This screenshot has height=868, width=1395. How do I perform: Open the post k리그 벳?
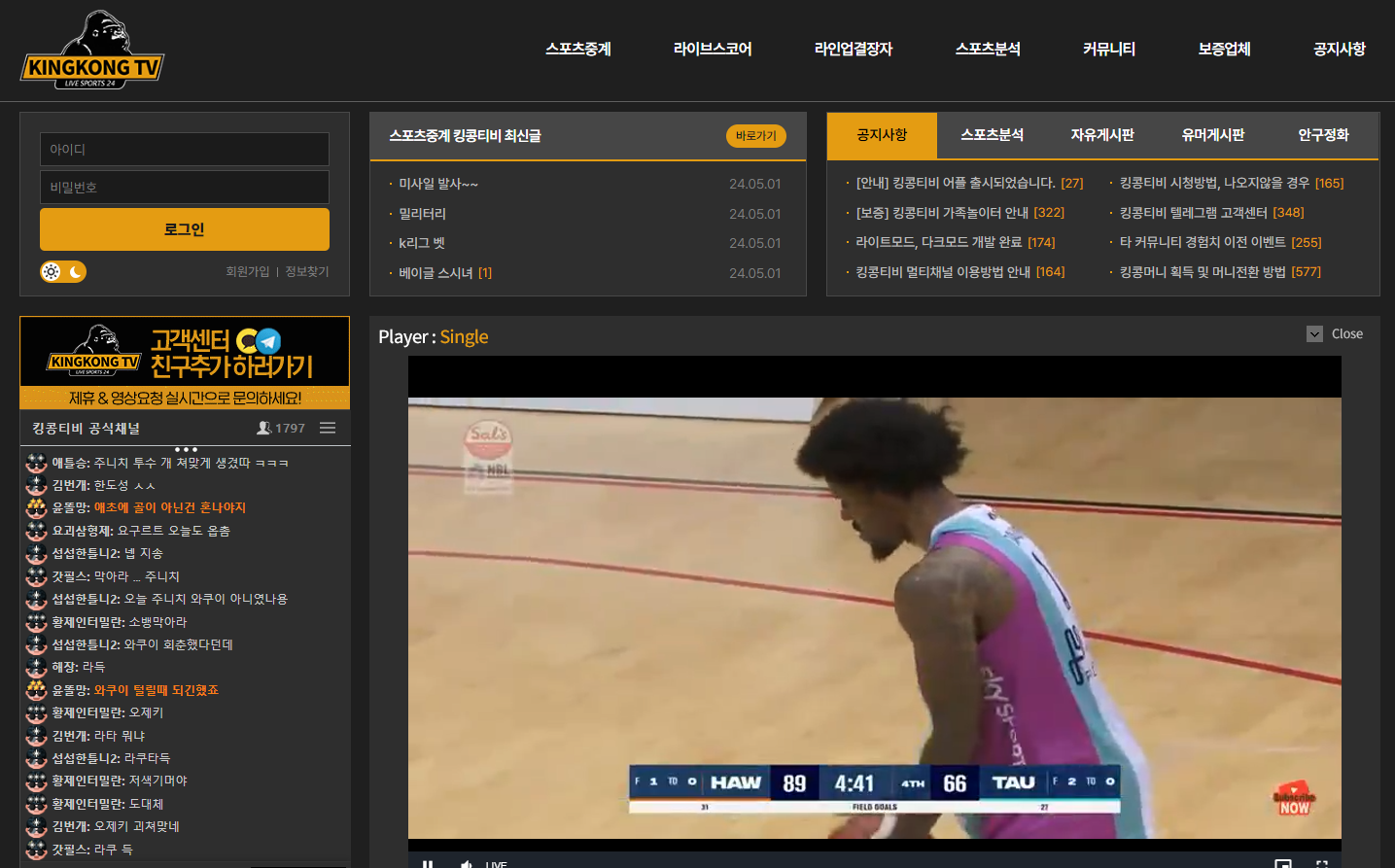point(422,243)
